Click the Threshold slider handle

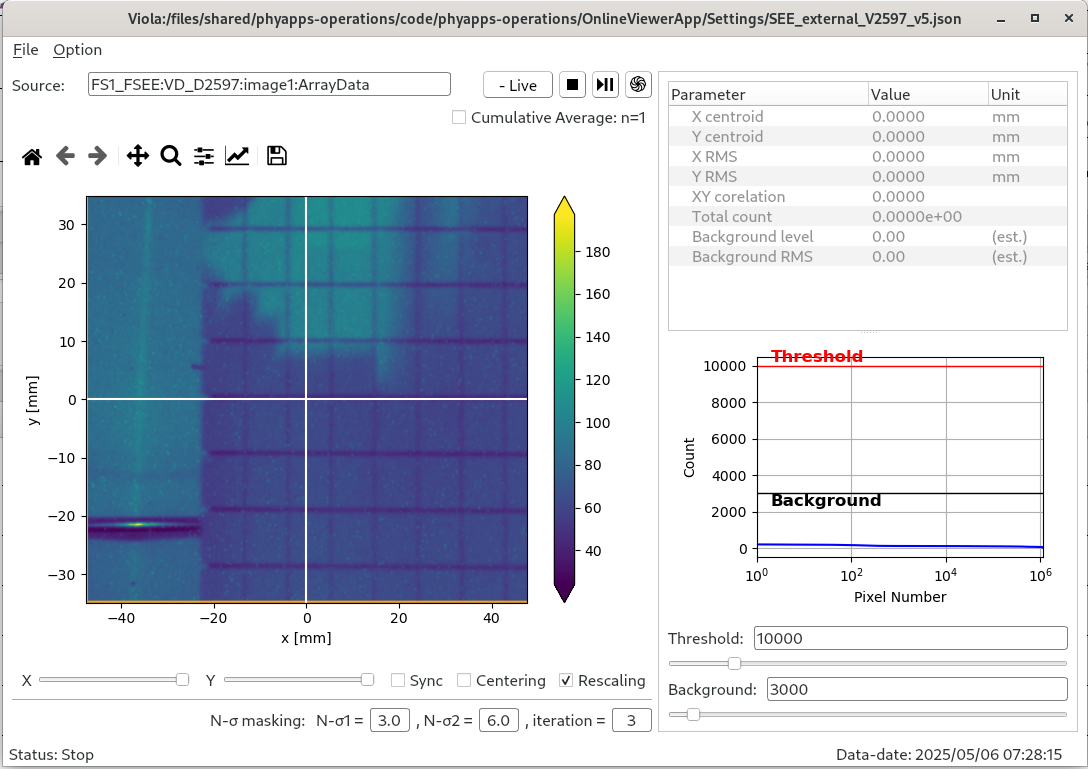tap(734, 663)
